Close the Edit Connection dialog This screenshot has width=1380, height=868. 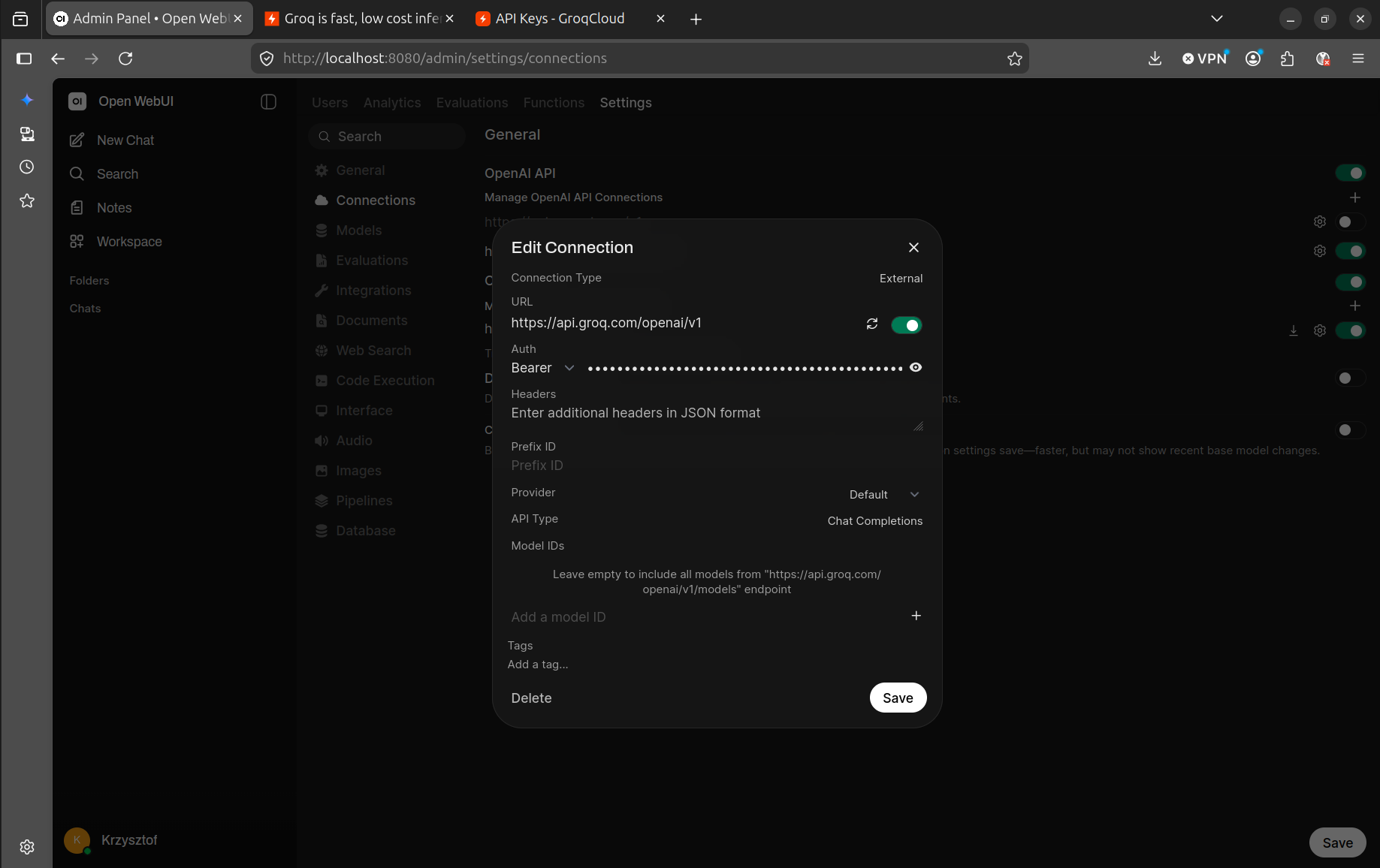tap(913, 248)
